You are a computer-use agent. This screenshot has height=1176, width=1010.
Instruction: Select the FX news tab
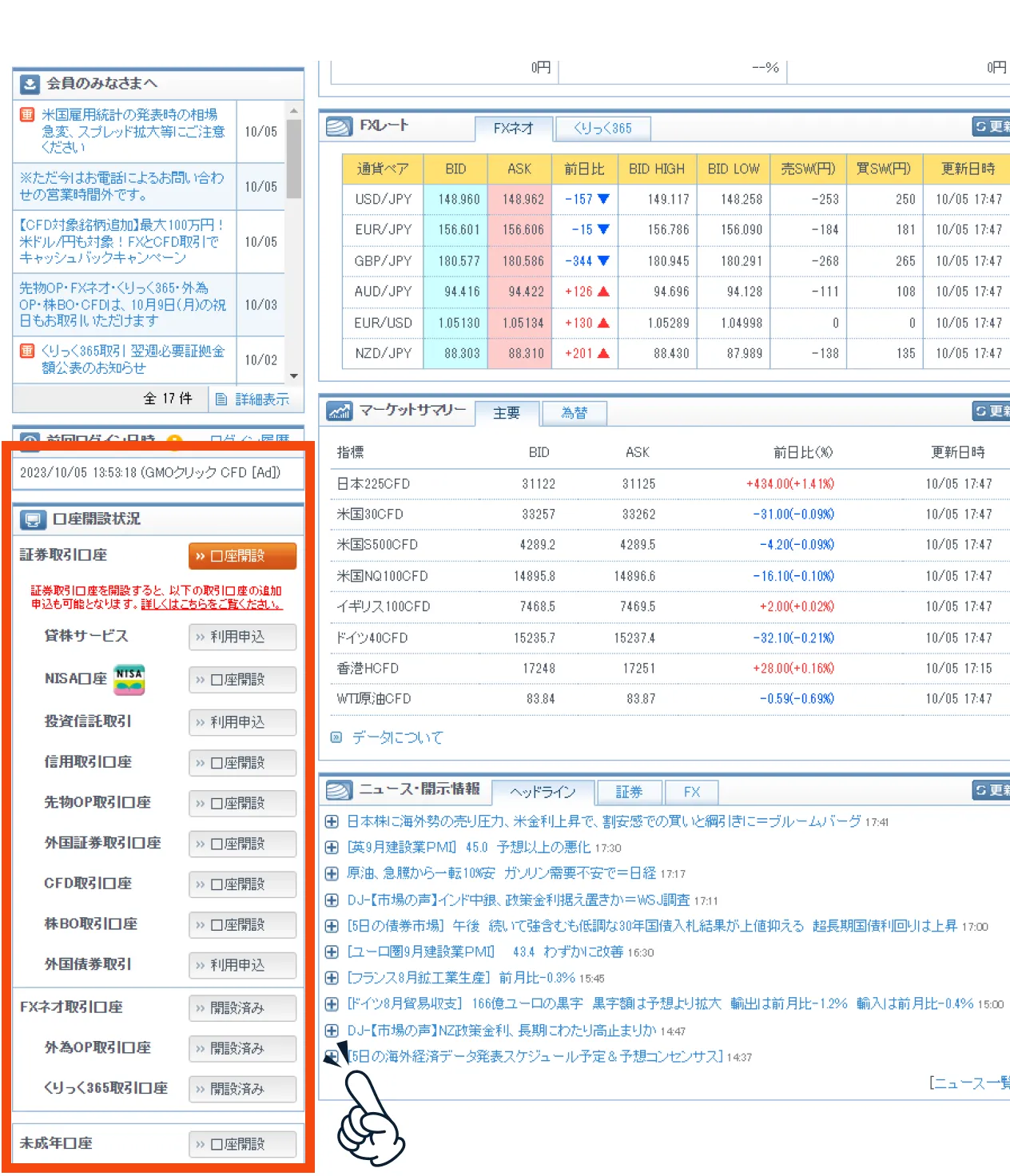[691, 792]
